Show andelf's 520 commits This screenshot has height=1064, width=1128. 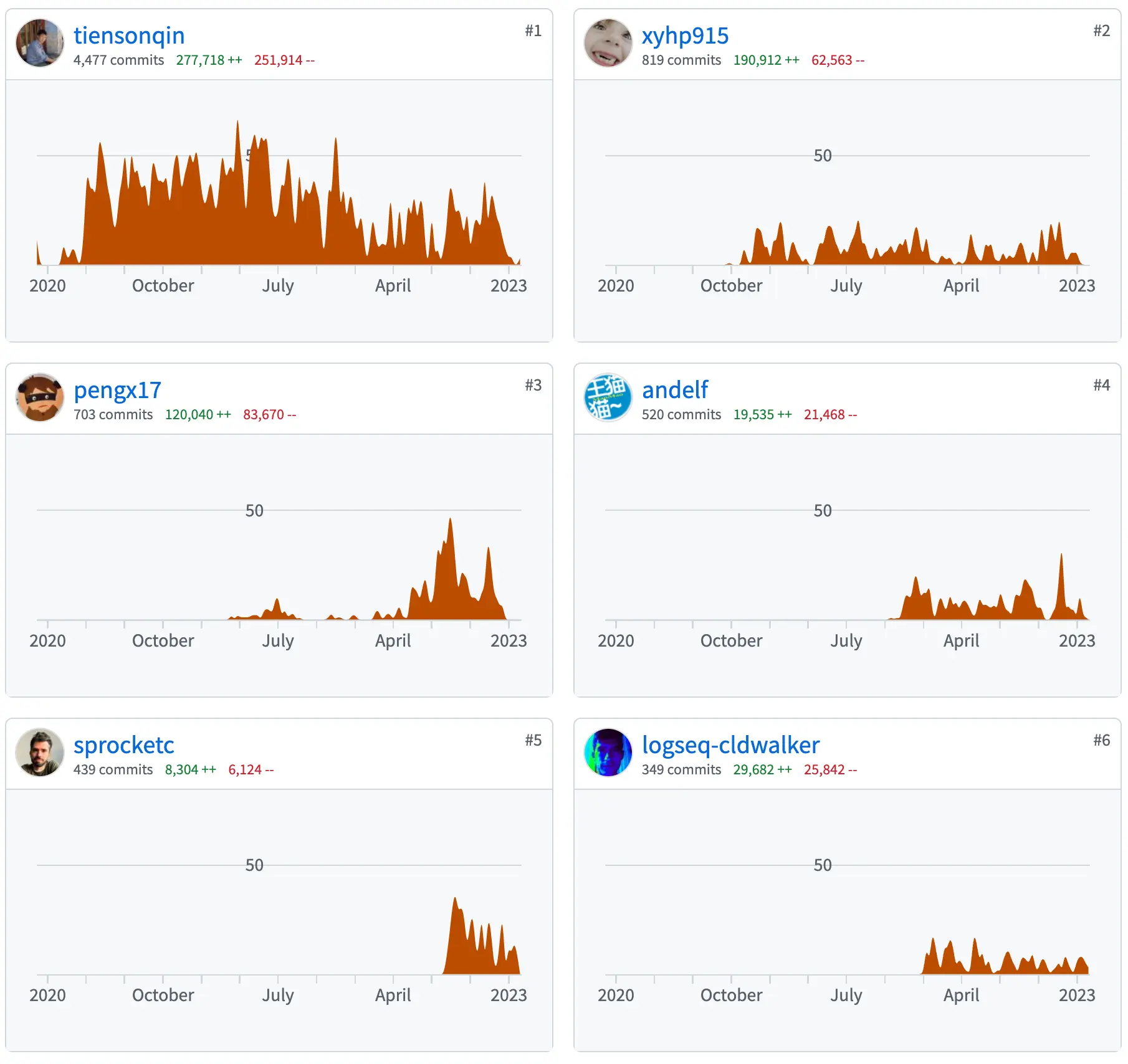coord(681,415)
